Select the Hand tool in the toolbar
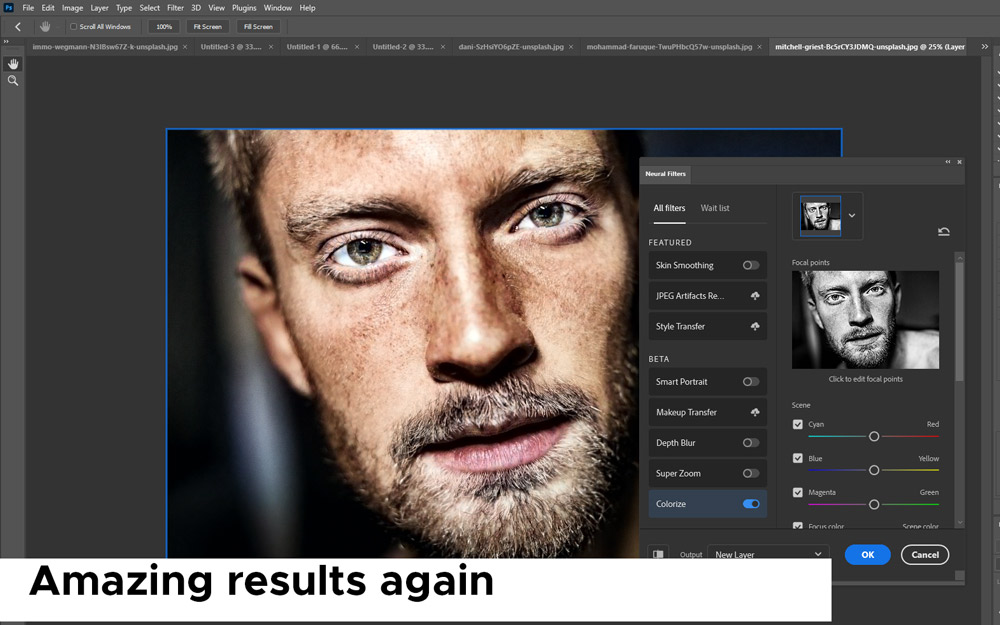Viewport: 1000px width, 625px height. pos(12,62)
